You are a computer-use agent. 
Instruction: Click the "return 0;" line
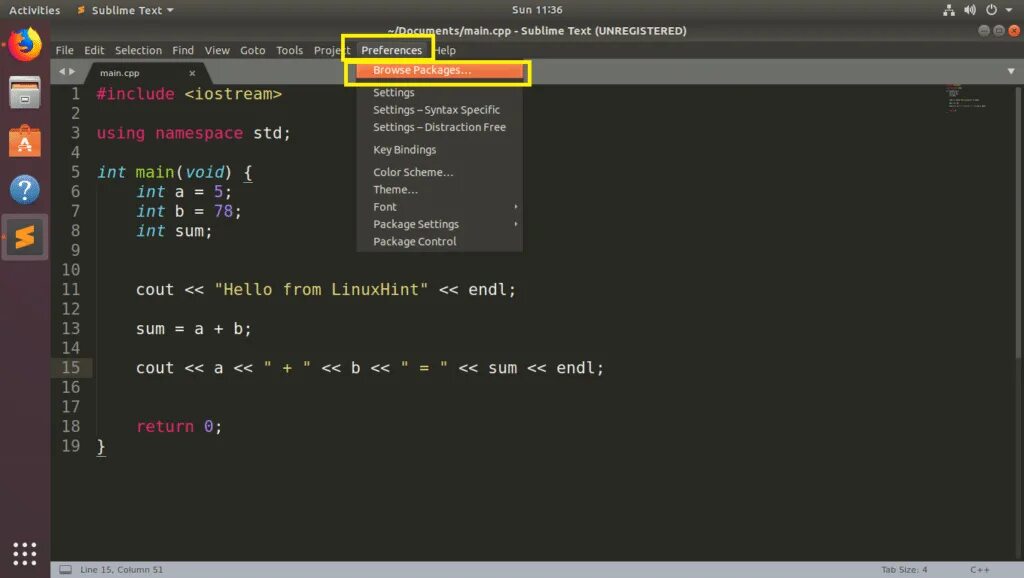tap(179, 426)
